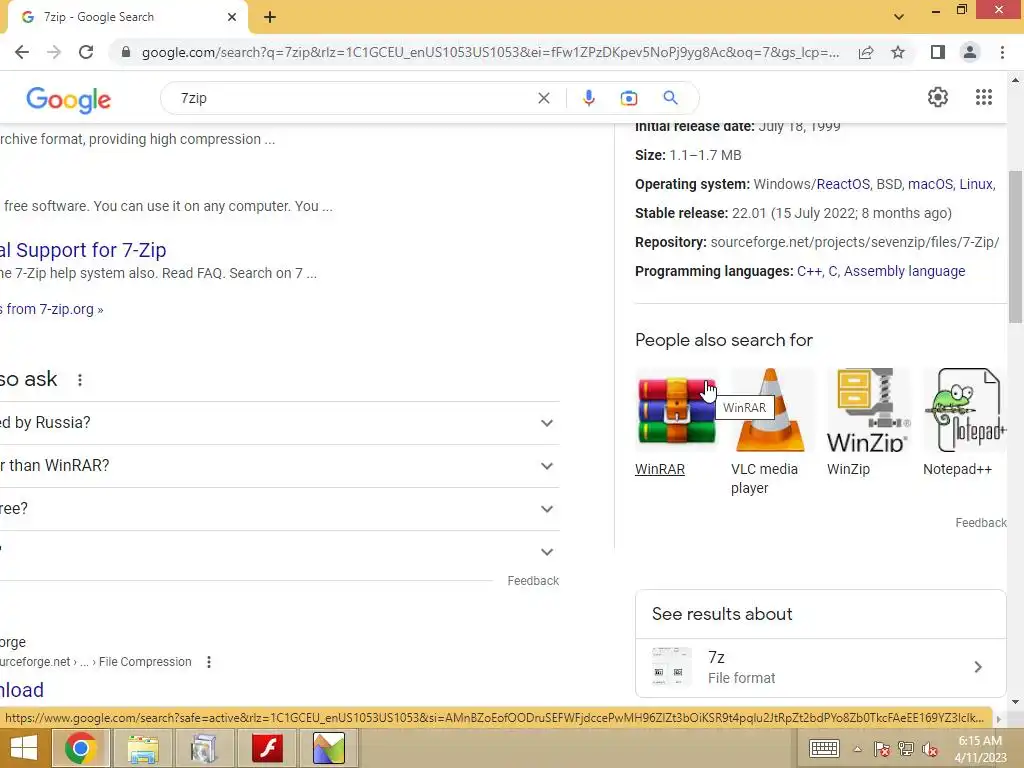Open the Flash app on the taskbar
The image size is (1024, 768).
click(267, 748)
